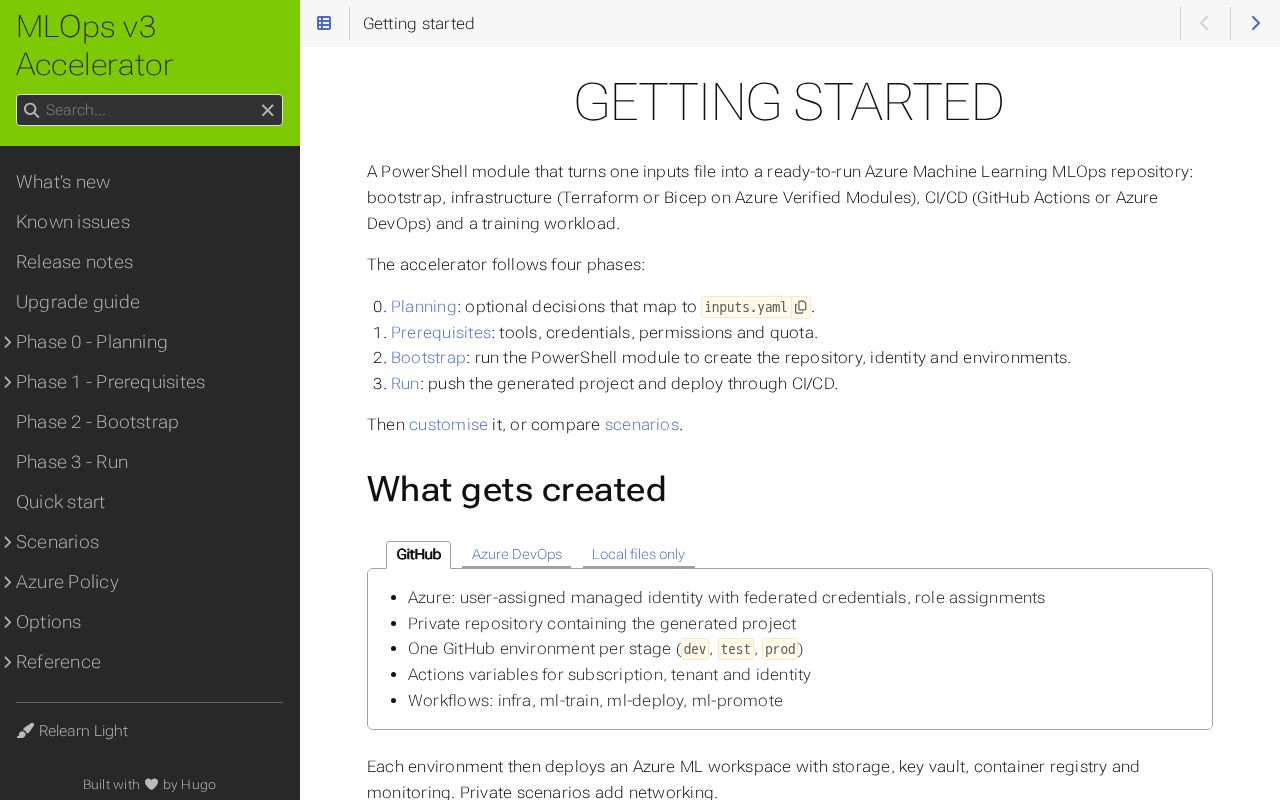This screenshot has width=1280, height=800.
Task: Follow the customise link
Action: 448,424
